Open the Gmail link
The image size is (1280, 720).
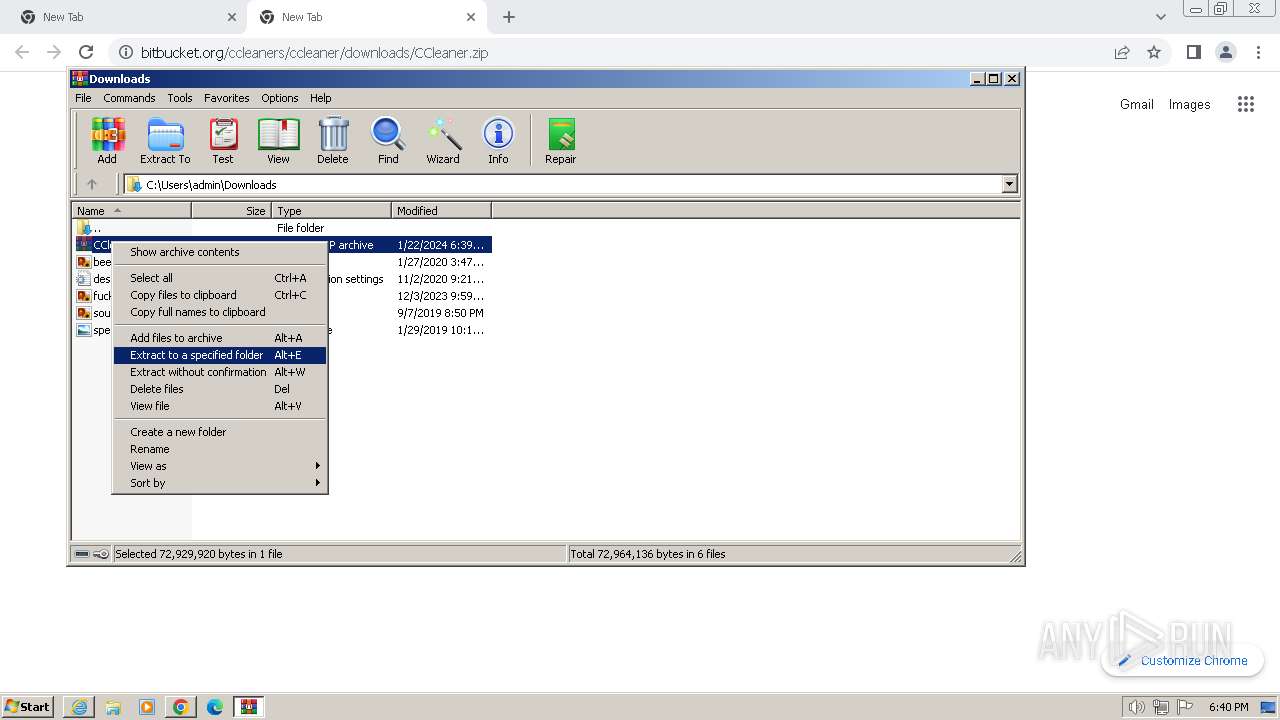tap(1137, 104)
